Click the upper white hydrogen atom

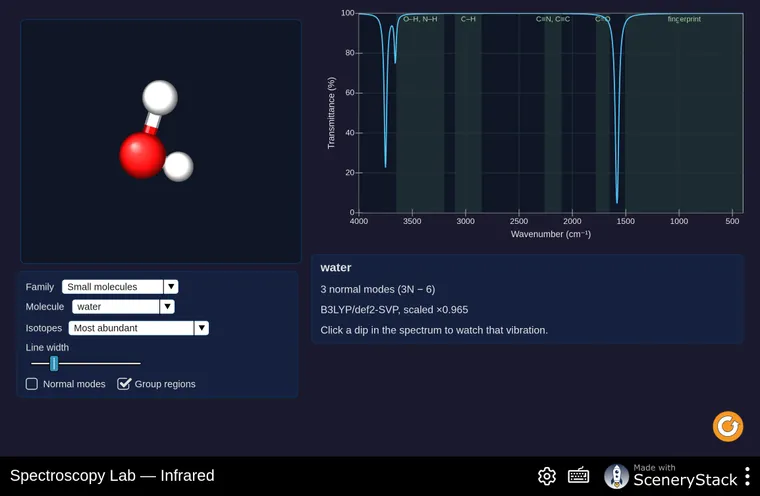[x=160, y=97]
